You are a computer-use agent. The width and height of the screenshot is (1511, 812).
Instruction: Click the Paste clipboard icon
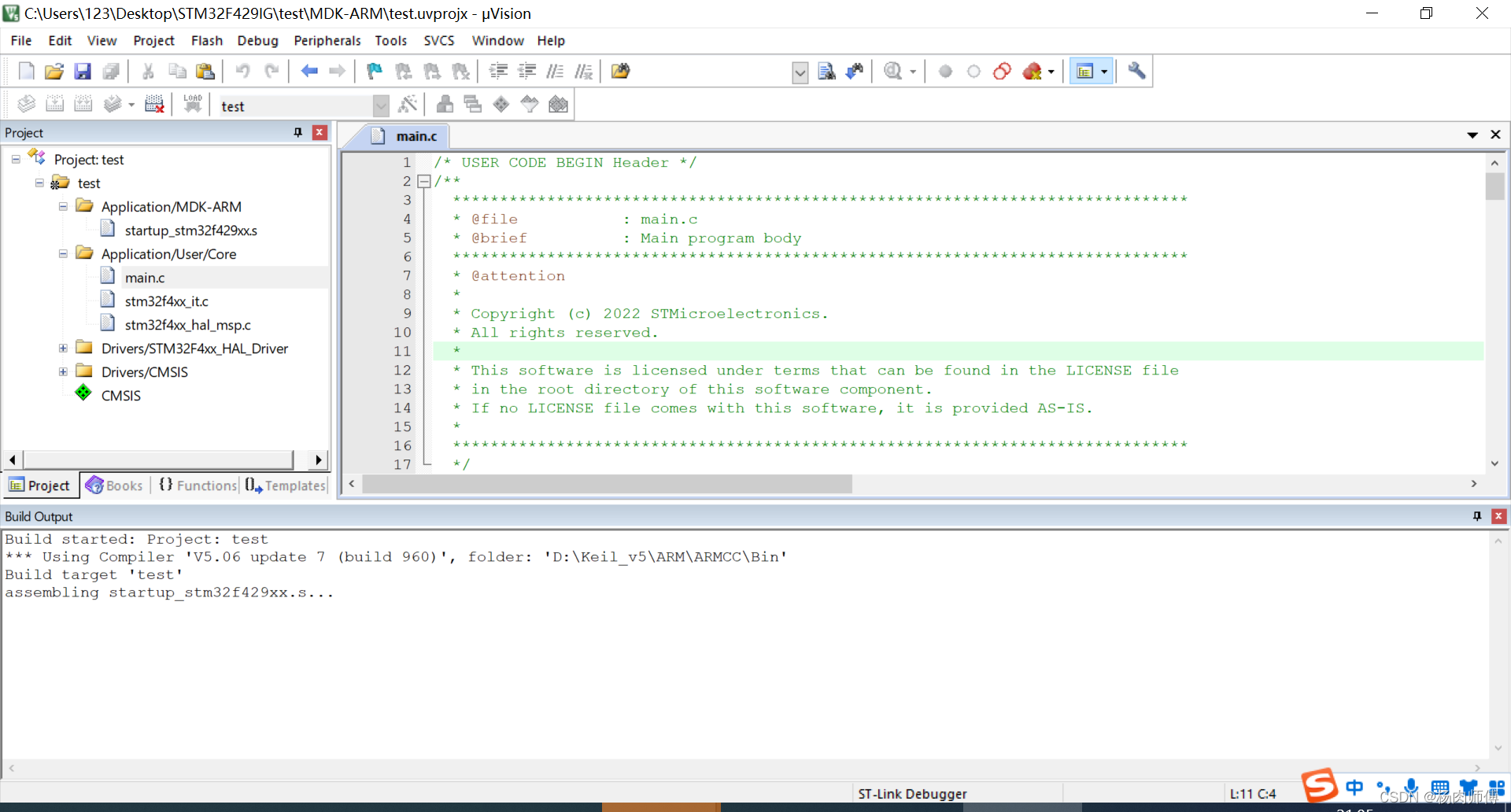pyautogui.click(x=205, y=72)
